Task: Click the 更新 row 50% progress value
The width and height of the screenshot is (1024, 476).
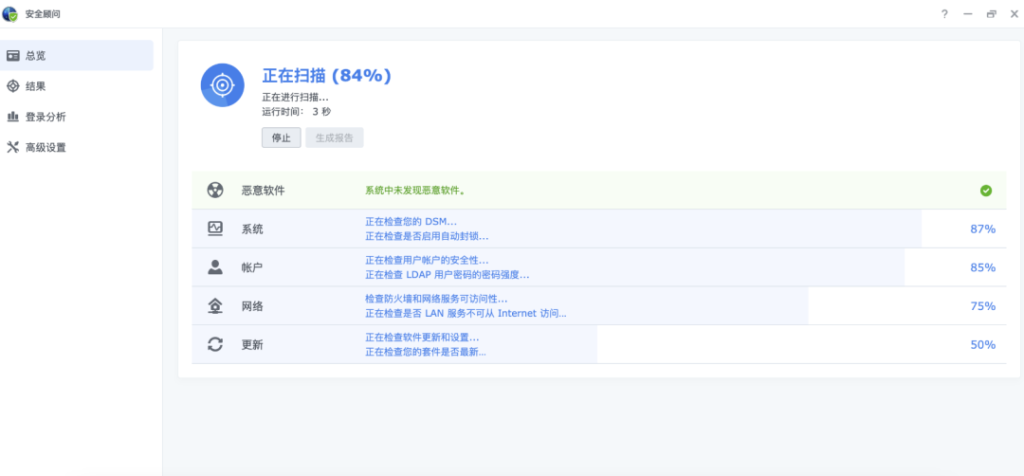Action: coord(982,344)
